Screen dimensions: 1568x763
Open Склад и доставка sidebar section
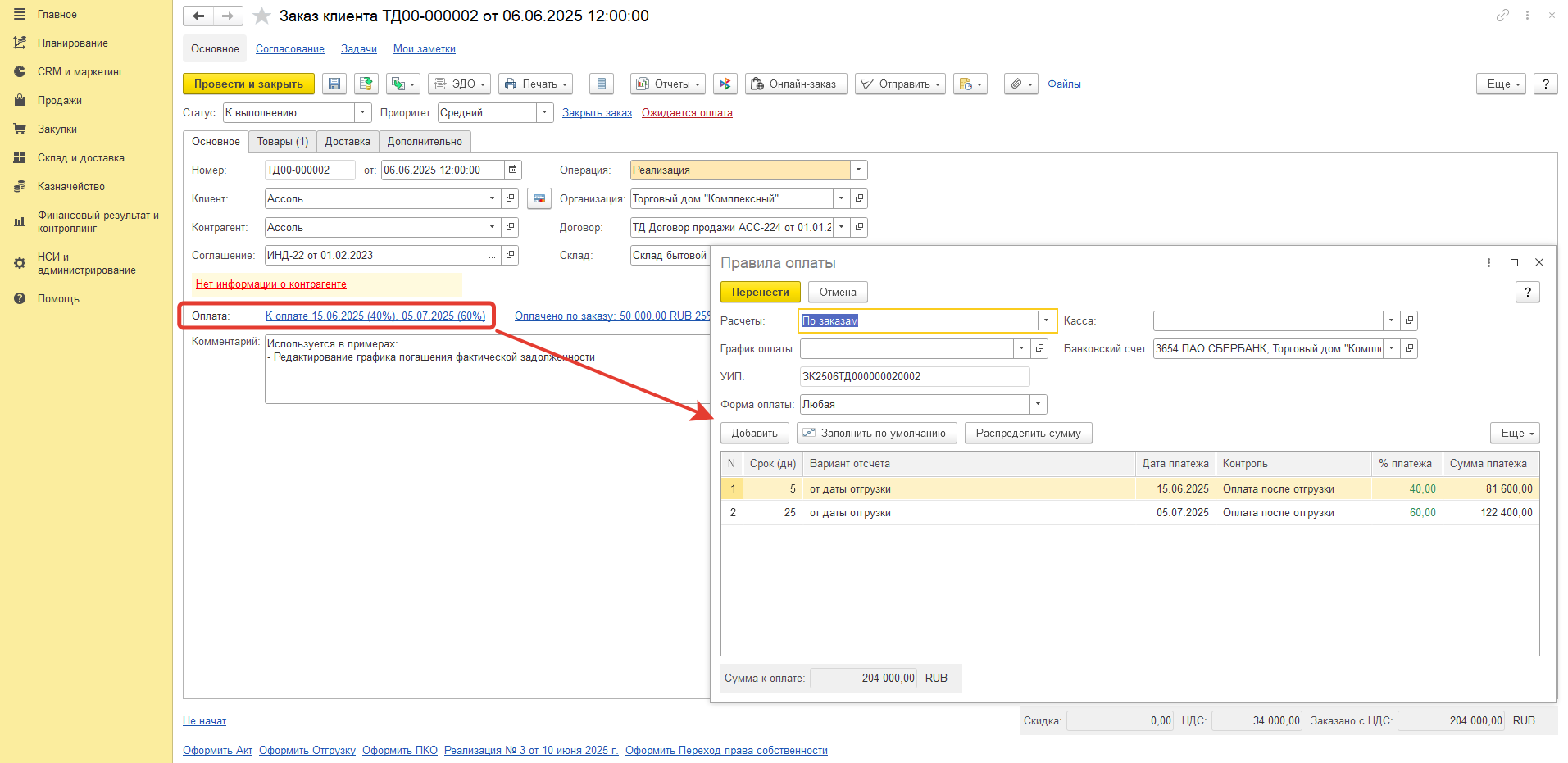tap(80, 157)
